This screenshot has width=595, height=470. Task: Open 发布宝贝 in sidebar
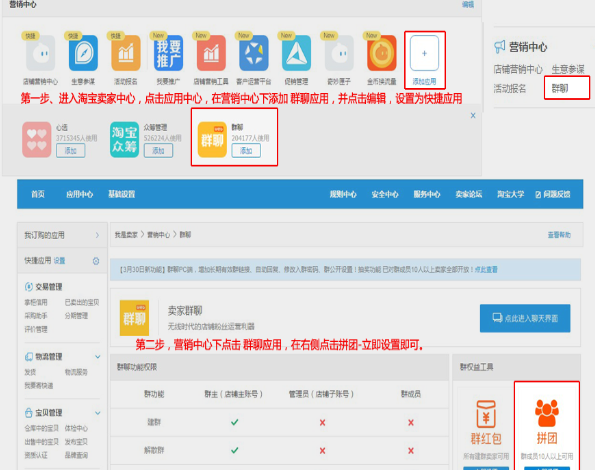(x=76, y=442)
